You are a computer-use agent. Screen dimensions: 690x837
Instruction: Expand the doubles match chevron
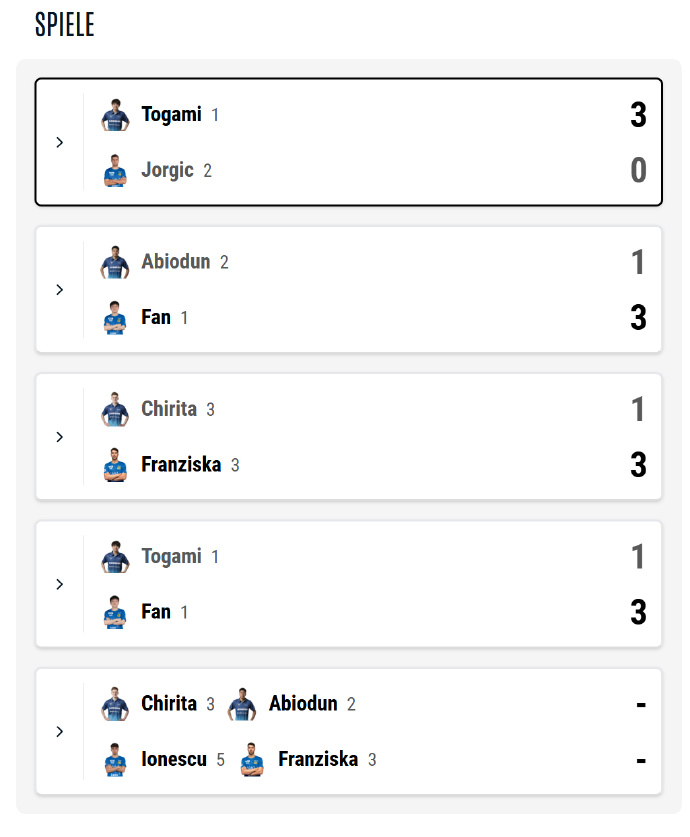point(60,731)
